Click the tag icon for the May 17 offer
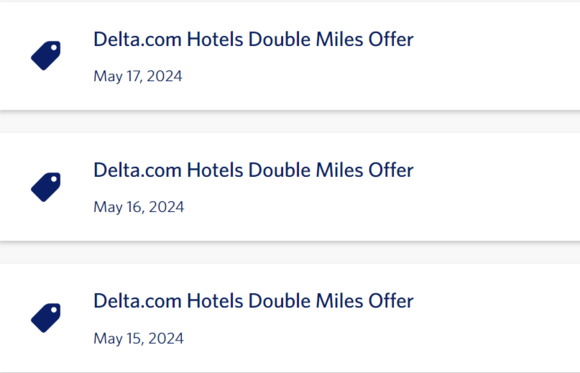Screen dimensions: 580x373 click(46, 56)
